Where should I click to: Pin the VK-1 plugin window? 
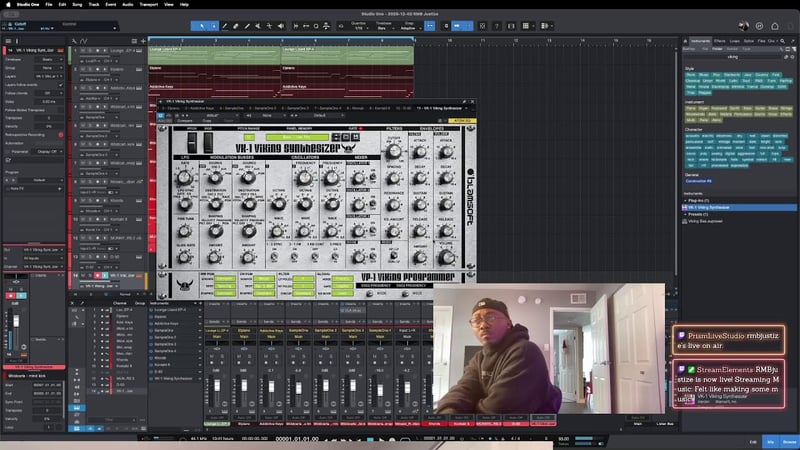click(464, 102)
